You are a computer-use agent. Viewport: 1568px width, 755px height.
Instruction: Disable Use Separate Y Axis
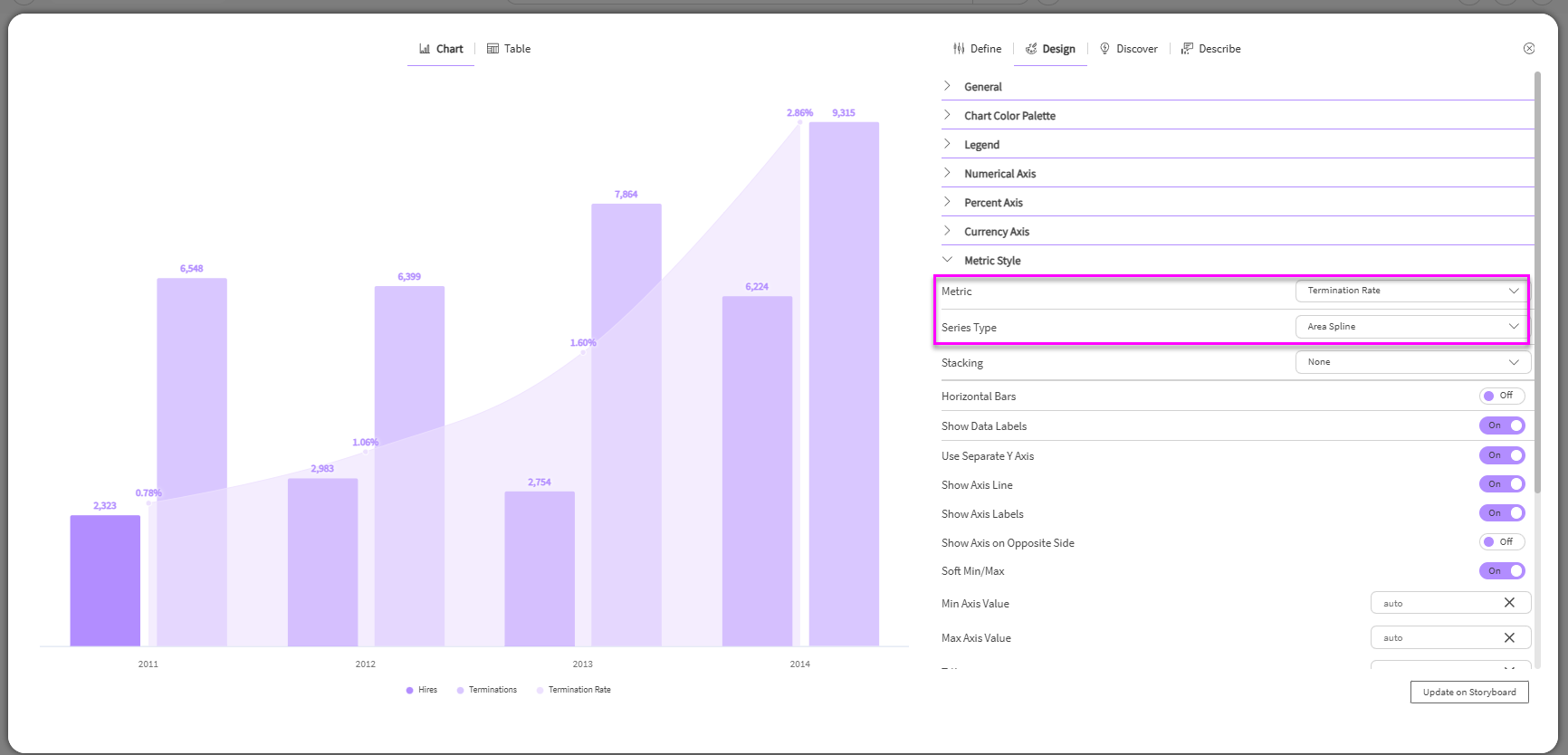1502,455
